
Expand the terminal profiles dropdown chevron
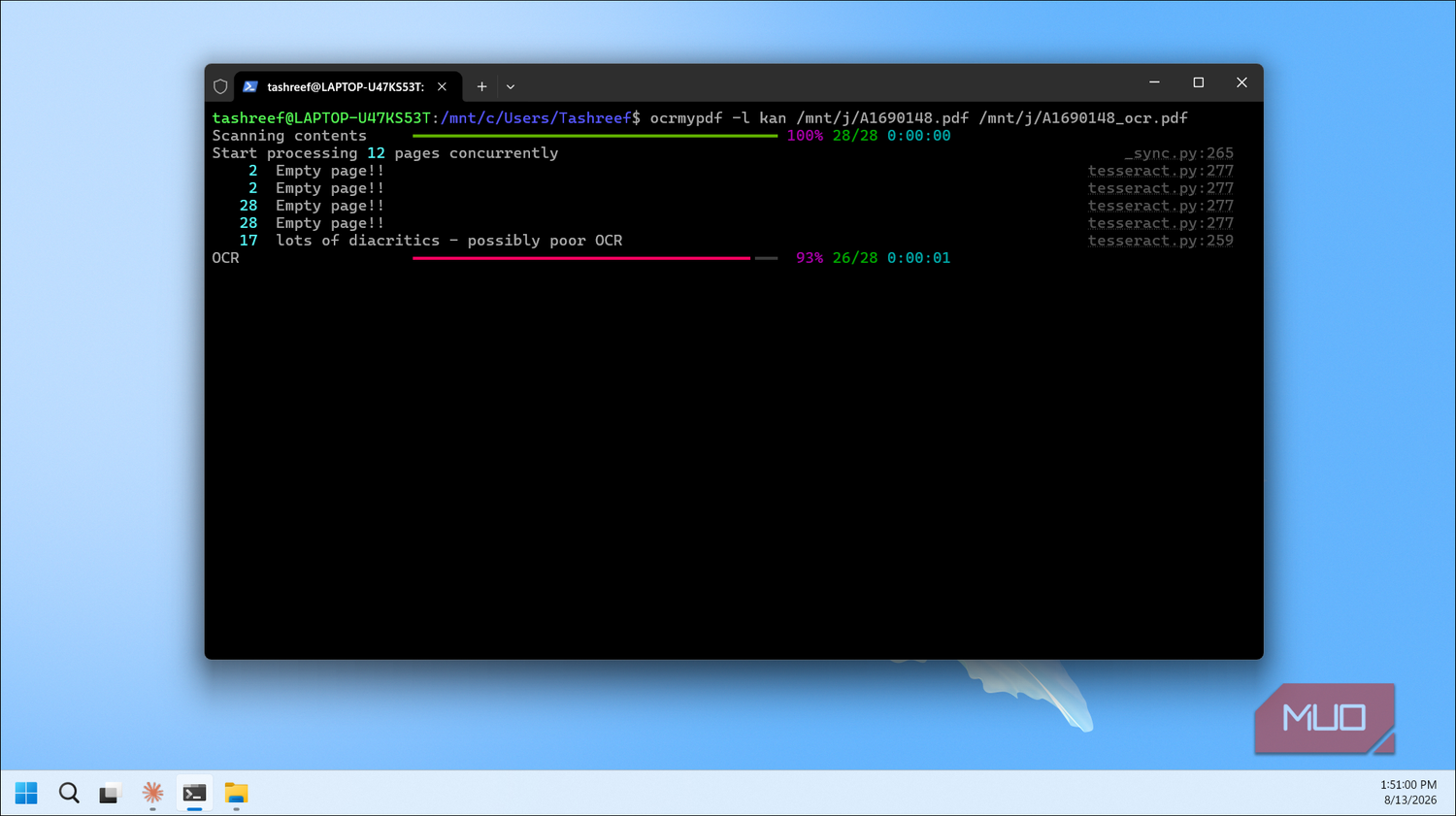click(511, 86)
